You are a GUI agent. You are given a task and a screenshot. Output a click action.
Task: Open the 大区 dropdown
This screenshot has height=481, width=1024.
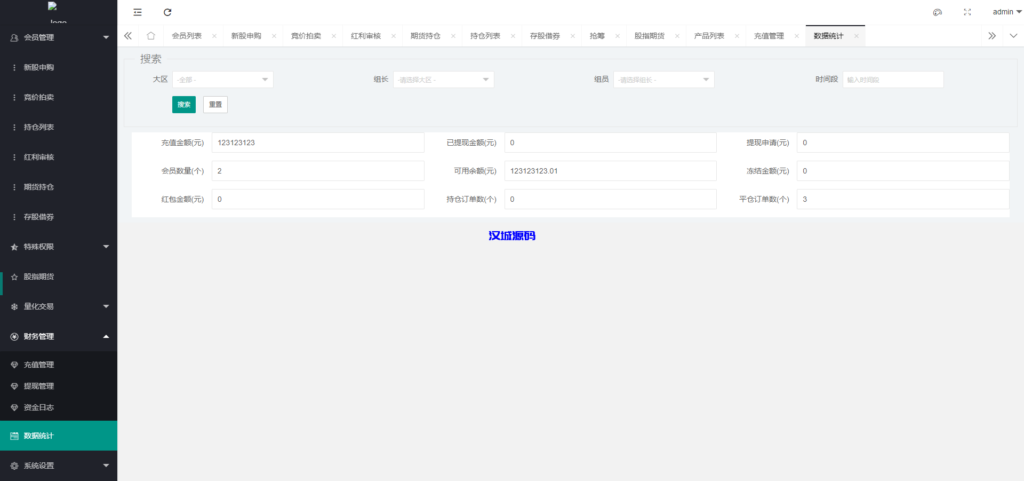223,79
